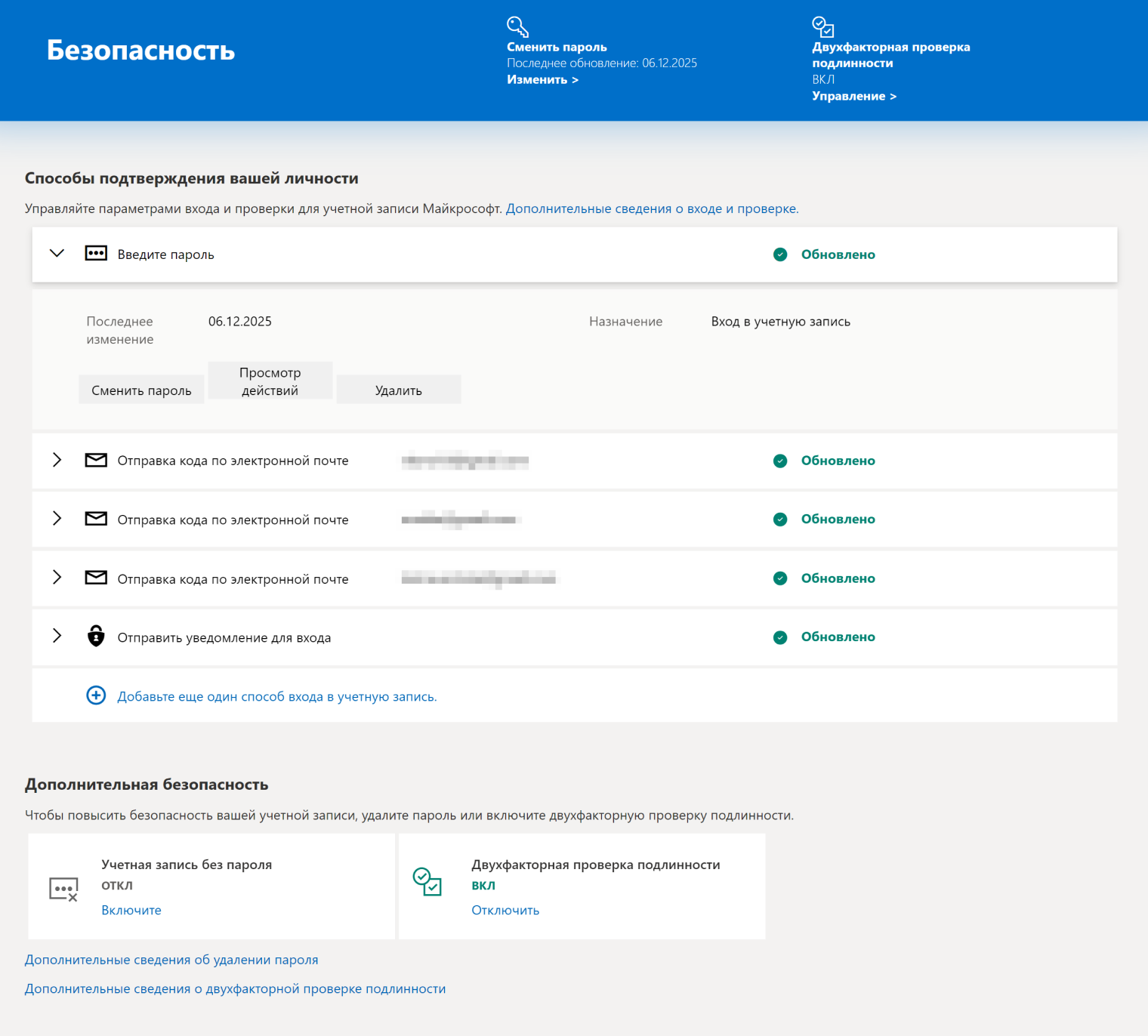
Task: Open Дополнительные сведения об удалении пароля link
Action: tap(171, 960)
